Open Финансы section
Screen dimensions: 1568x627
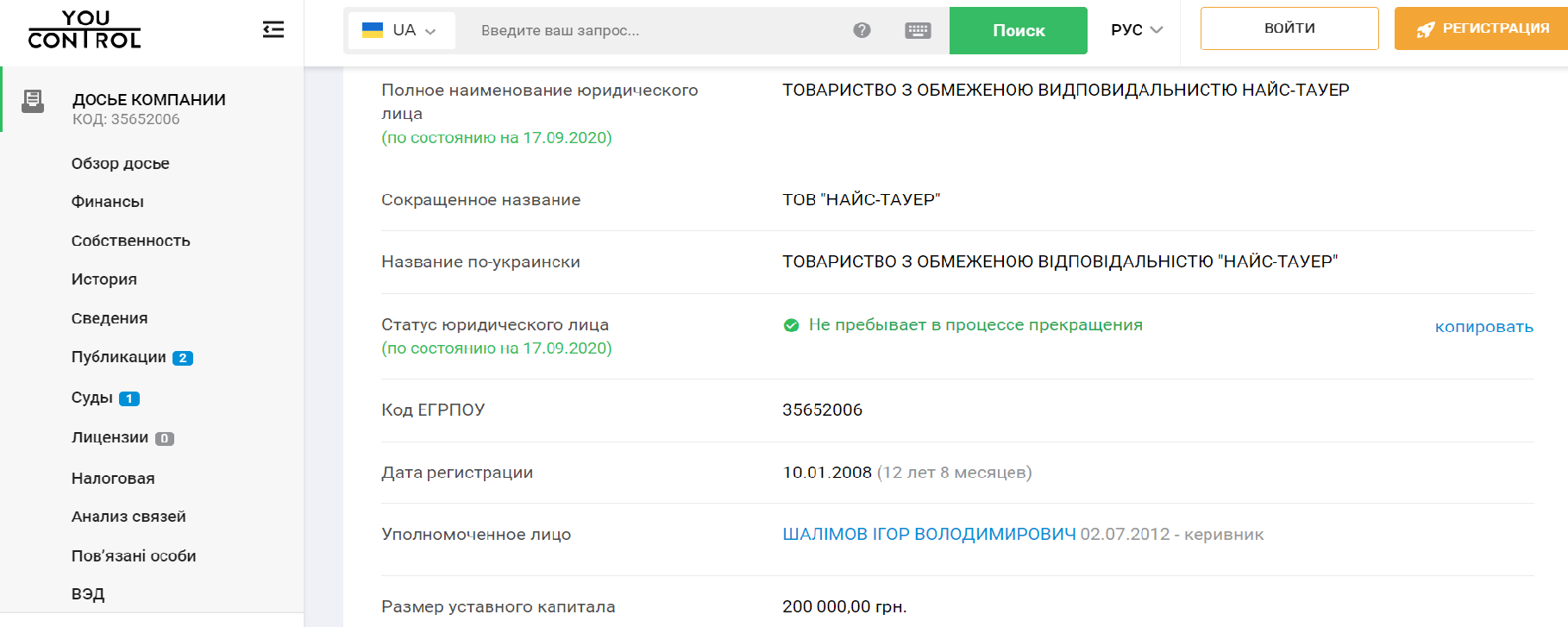(x=107, y=202)
